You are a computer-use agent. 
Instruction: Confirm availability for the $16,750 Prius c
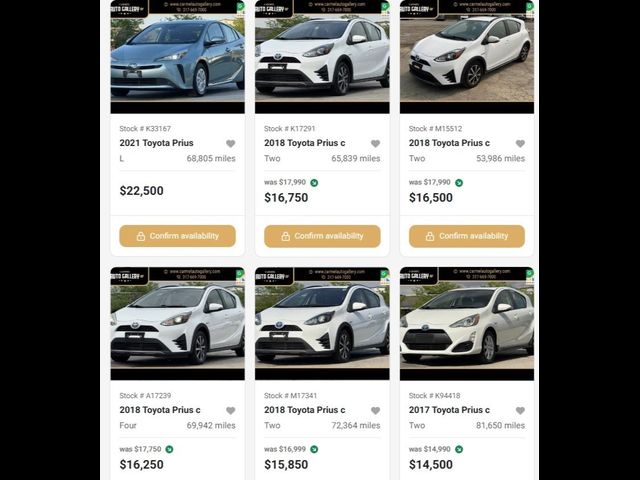[x=322, y=236]
